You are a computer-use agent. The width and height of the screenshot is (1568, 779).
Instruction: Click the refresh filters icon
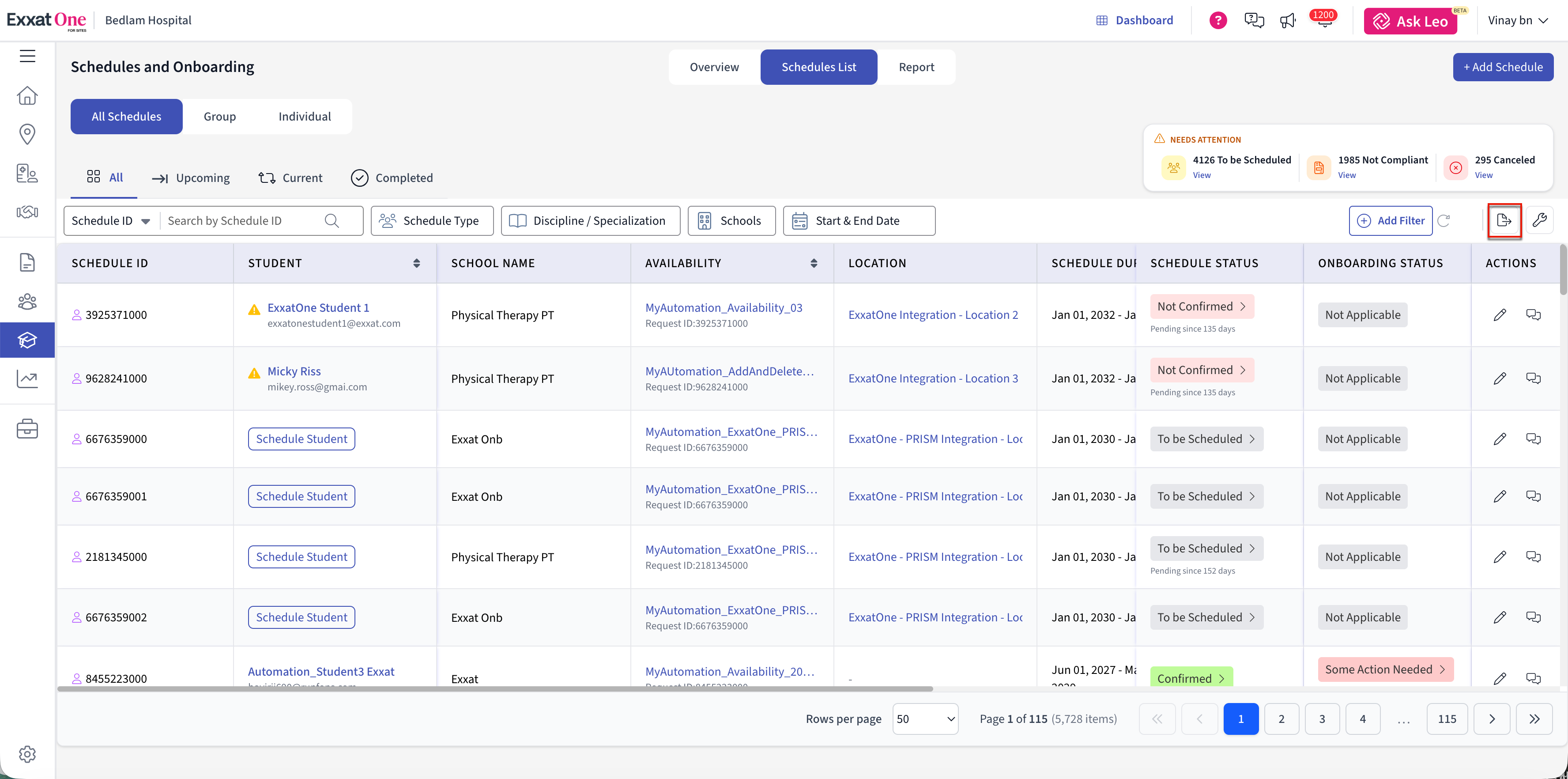tap(1444, 220)
